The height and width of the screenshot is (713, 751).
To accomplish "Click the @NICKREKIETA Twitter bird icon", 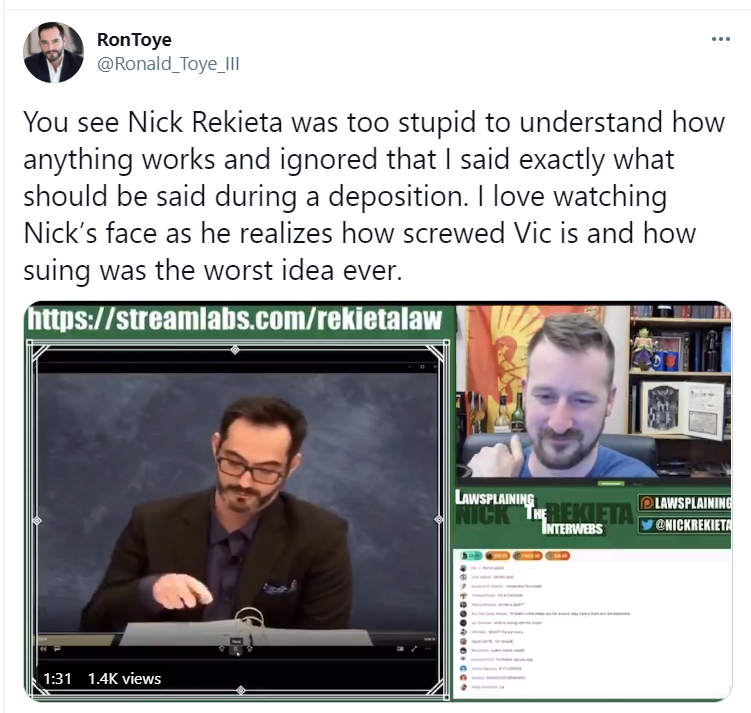I will coord(647,525).
